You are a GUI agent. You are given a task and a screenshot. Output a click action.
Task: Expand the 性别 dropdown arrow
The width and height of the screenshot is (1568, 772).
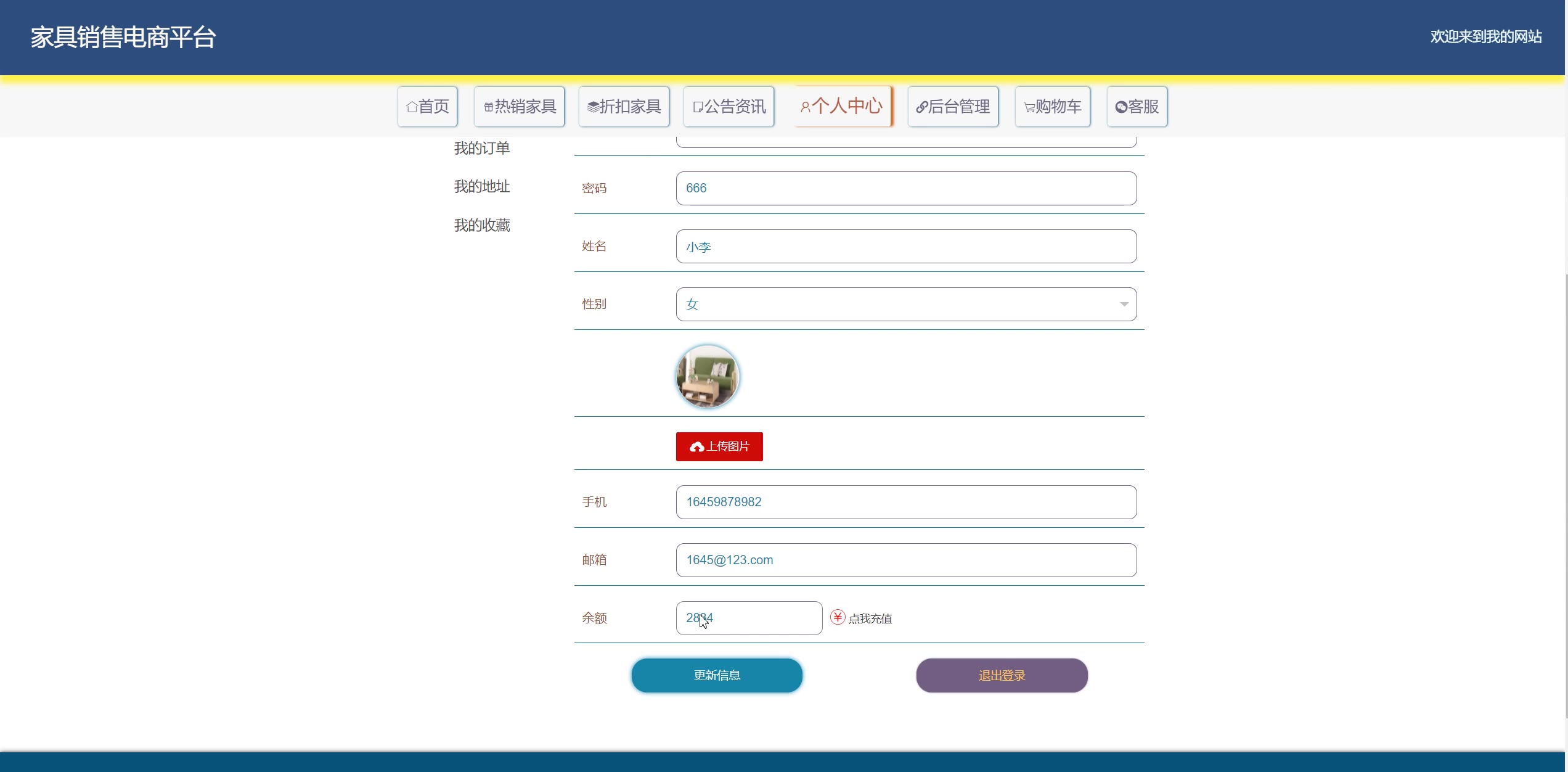[x=1124, y=304]
